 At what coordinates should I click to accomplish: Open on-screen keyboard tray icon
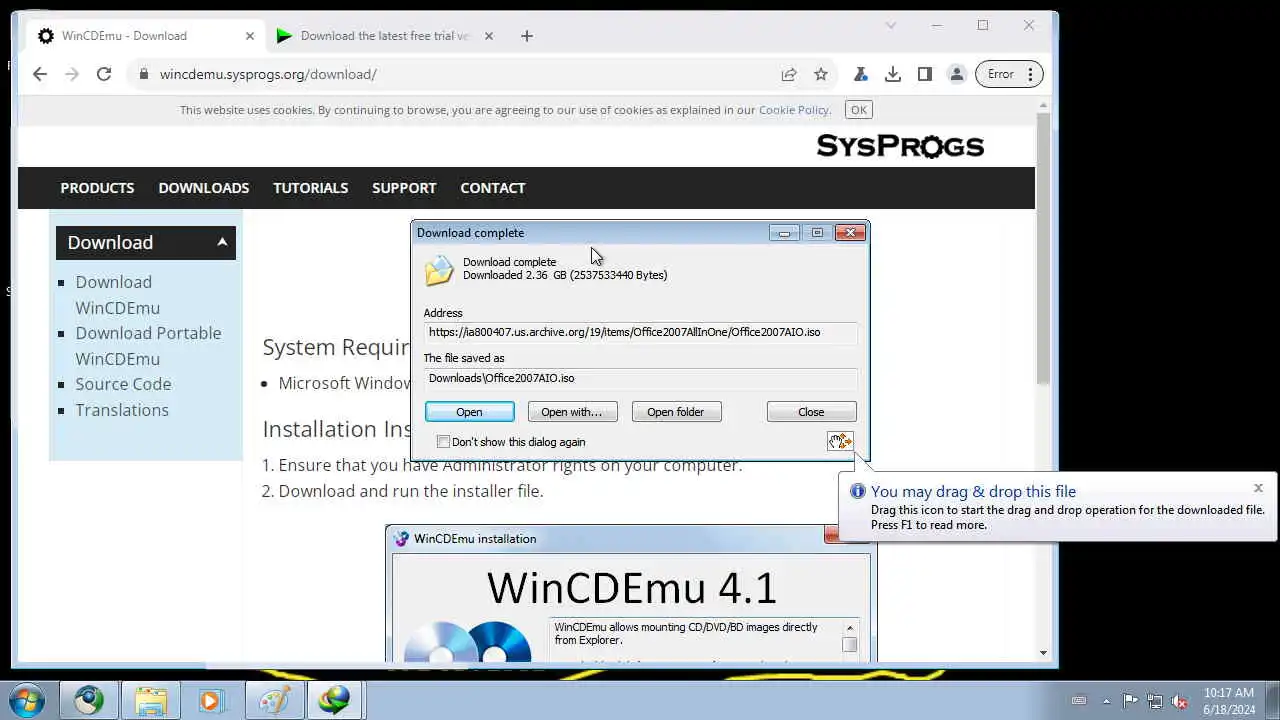[1079, 701]
